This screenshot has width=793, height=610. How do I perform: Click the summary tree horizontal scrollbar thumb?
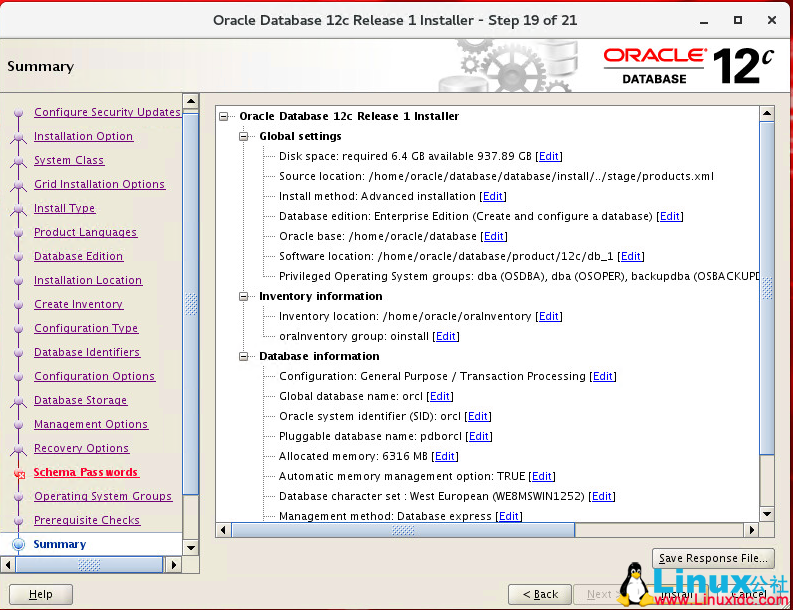(403, 530)
